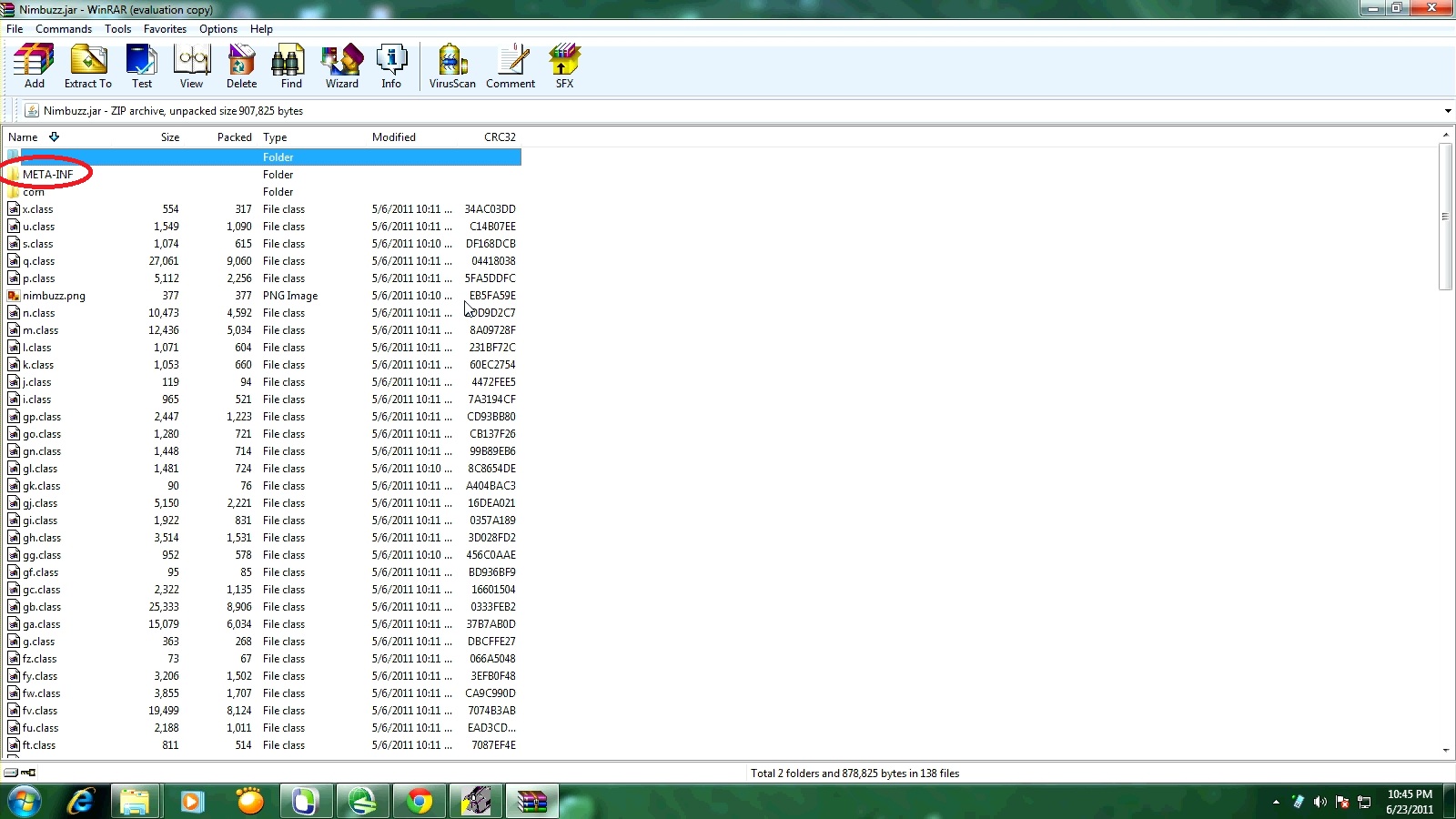Open the Find binoculars tool
The image size is (1456, 819).
291,66
